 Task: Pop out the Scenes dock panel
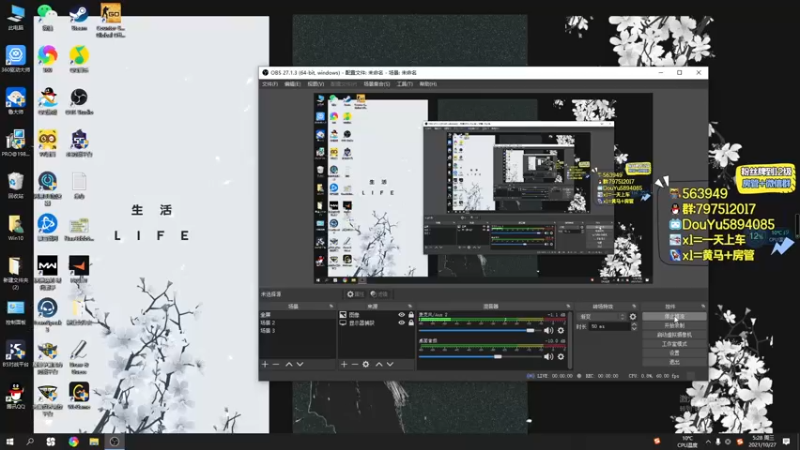click(x=331, y=306)
